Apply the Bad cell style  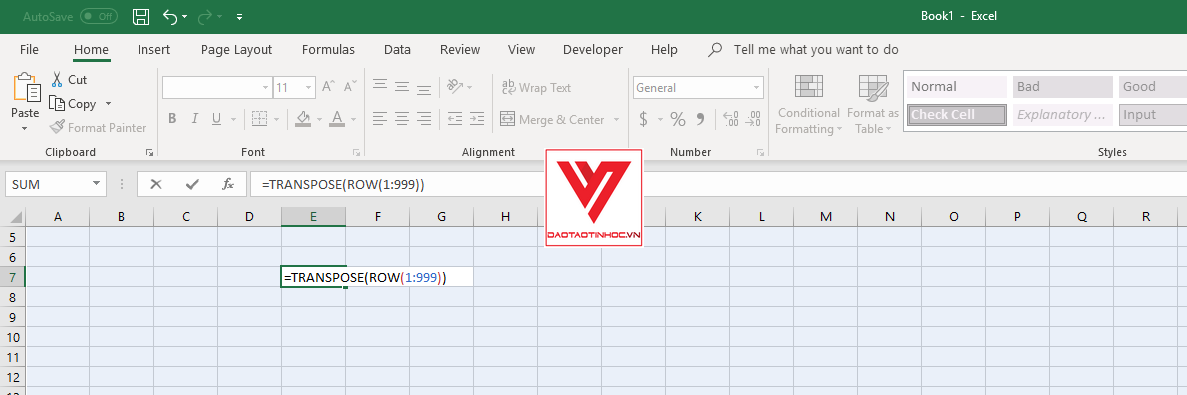coord(1063,87)
